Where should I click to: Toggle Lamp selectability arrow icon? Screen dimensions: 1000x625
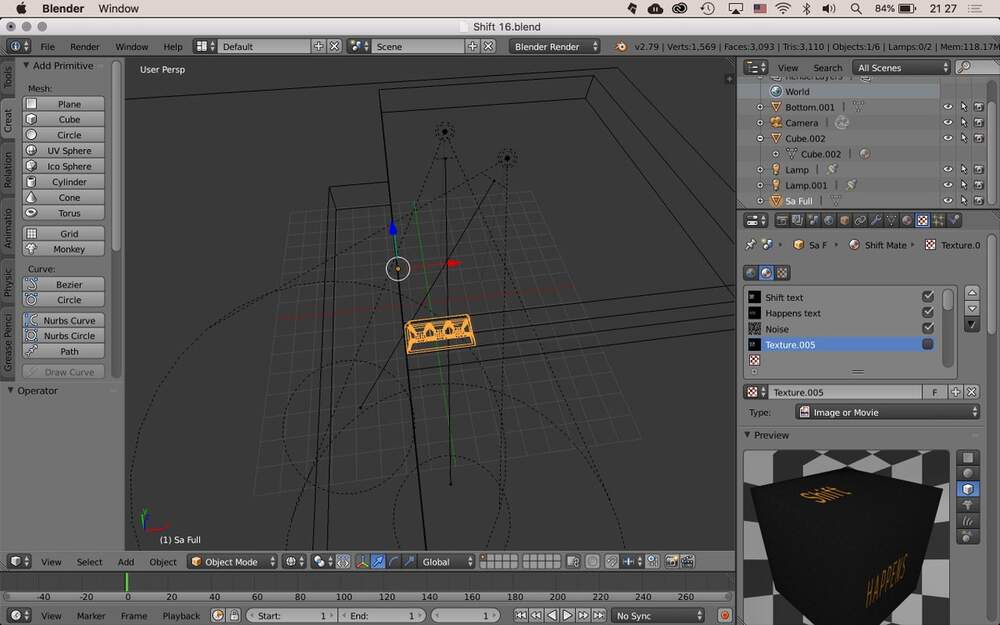tap(964, 170)
